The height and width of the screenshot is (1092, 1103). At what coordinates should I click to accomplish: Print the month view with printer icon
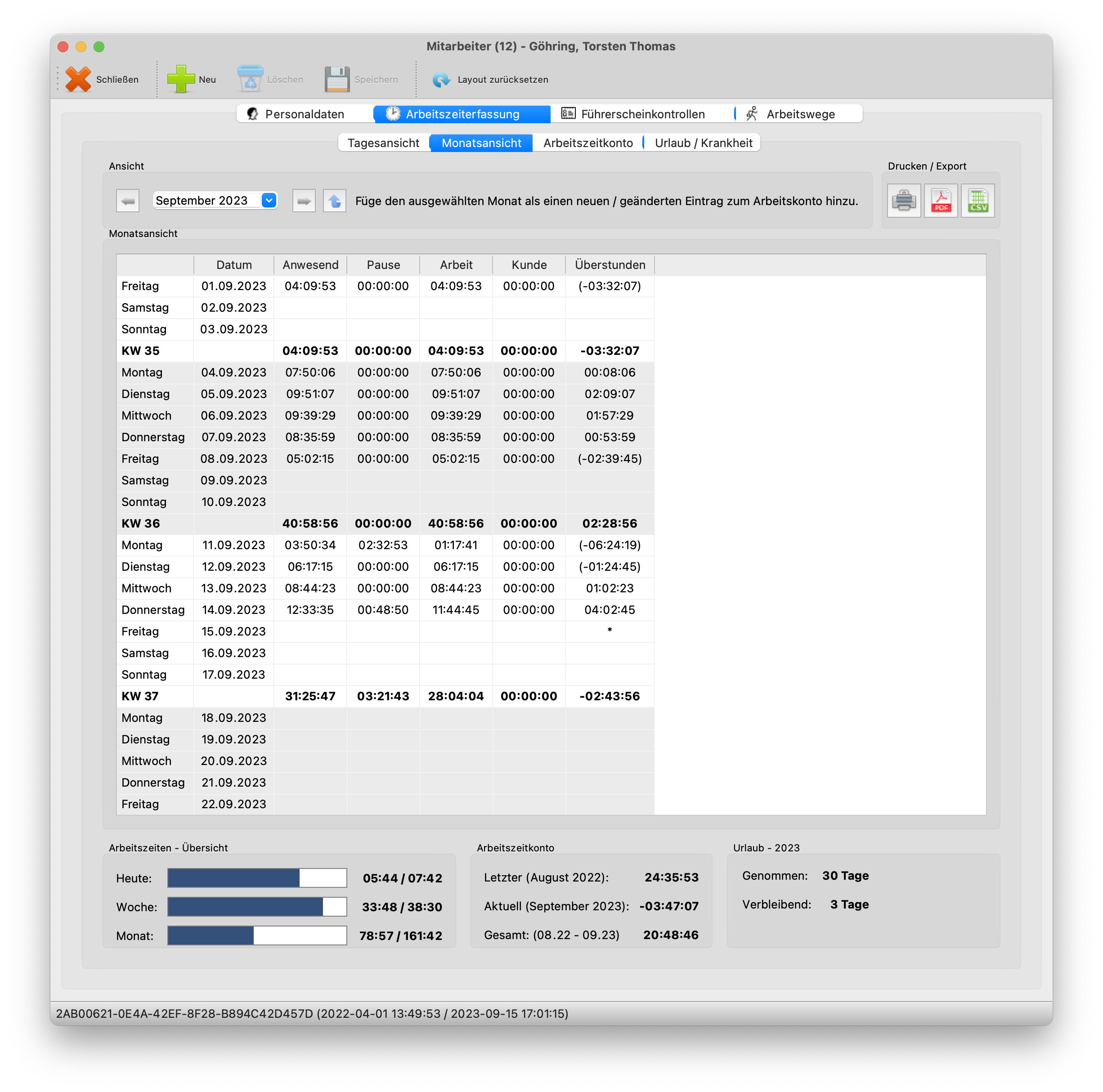coord(904,201)
